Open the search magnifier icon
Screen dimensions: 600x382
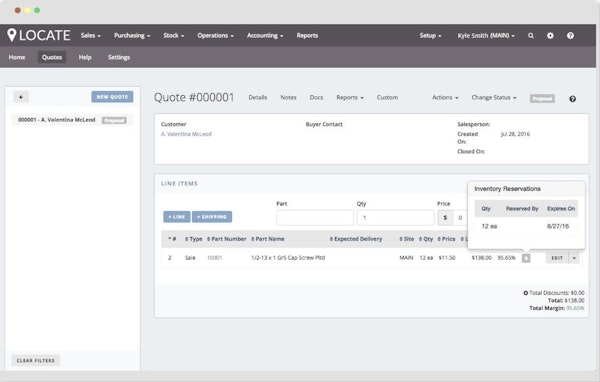(531, 36)
